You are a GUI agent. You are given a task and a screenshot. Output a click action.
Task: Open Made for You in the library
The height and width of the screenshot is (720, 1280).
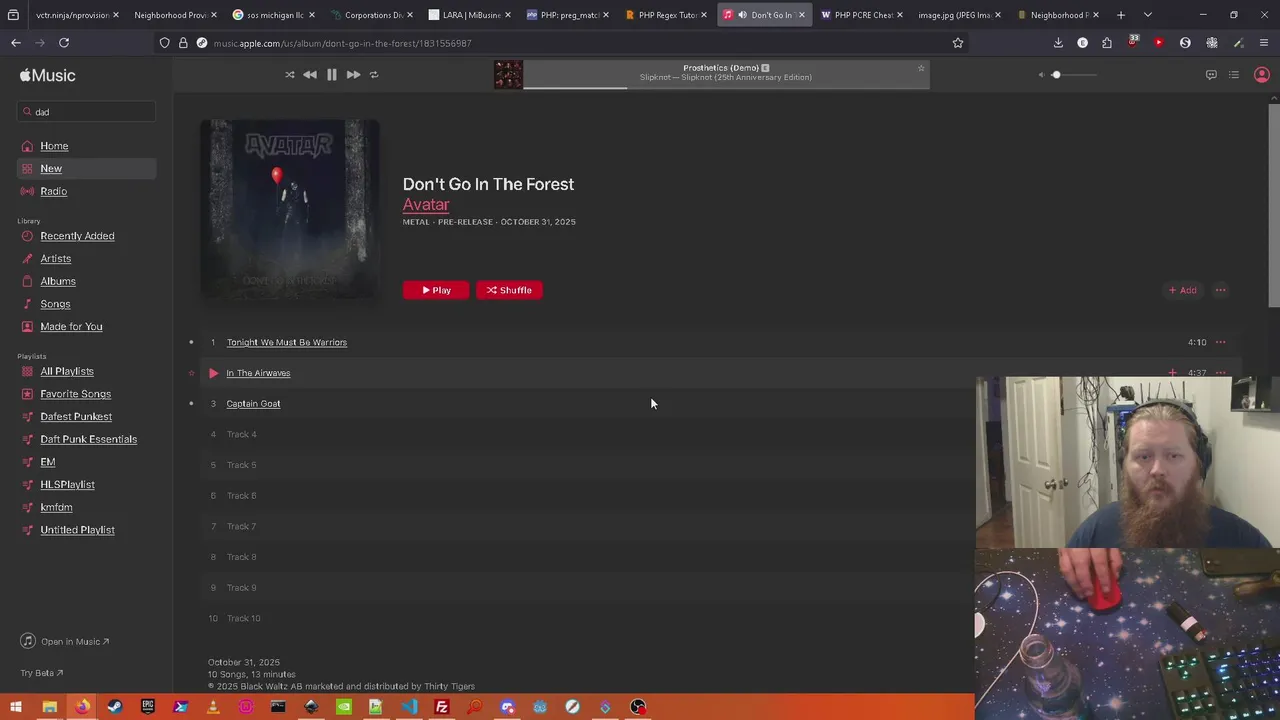click(x=71, y=327)
